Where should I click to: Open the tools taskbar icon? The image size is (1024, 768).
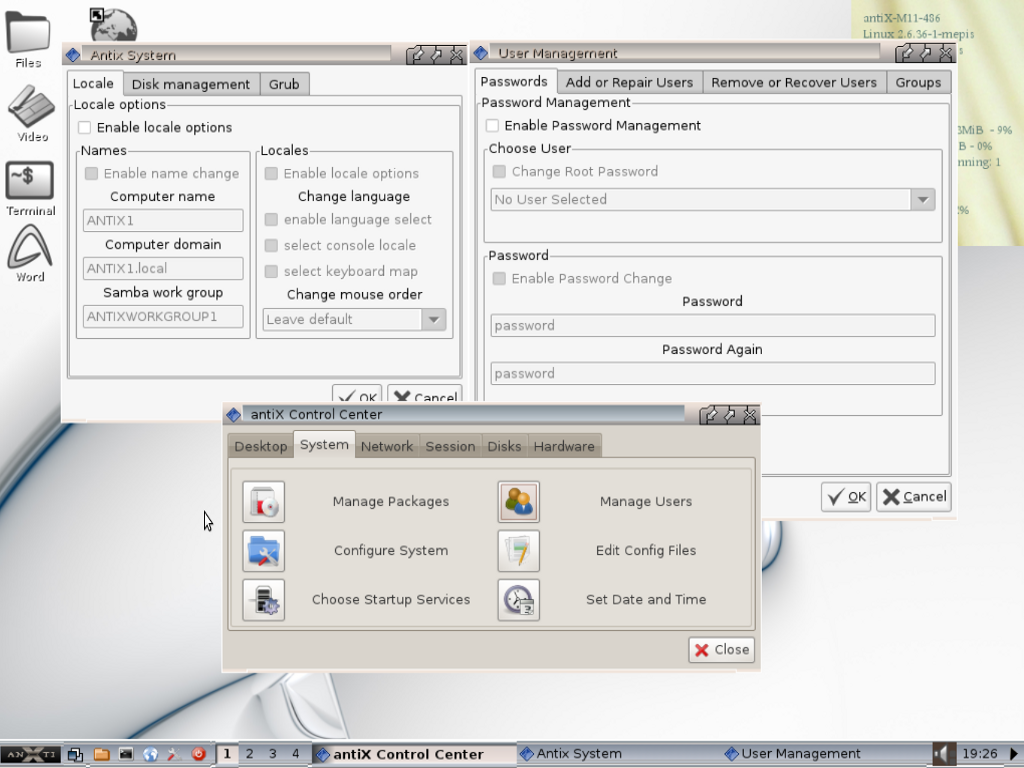coord(174,754)
